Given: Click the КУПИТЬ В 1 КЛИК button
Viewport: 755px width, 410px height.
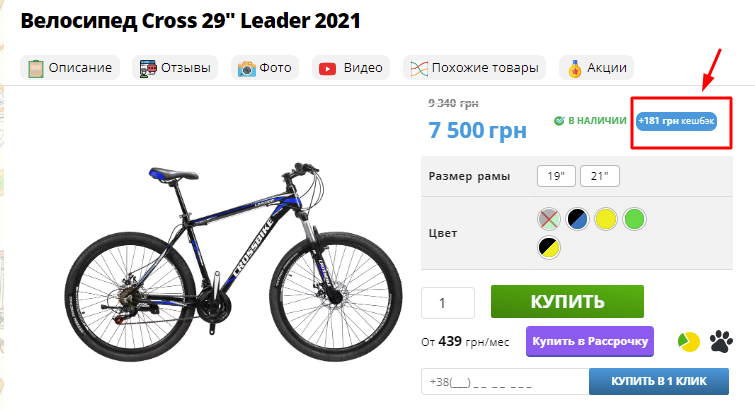Looking at the screenshot, I should tap(659, 381).
